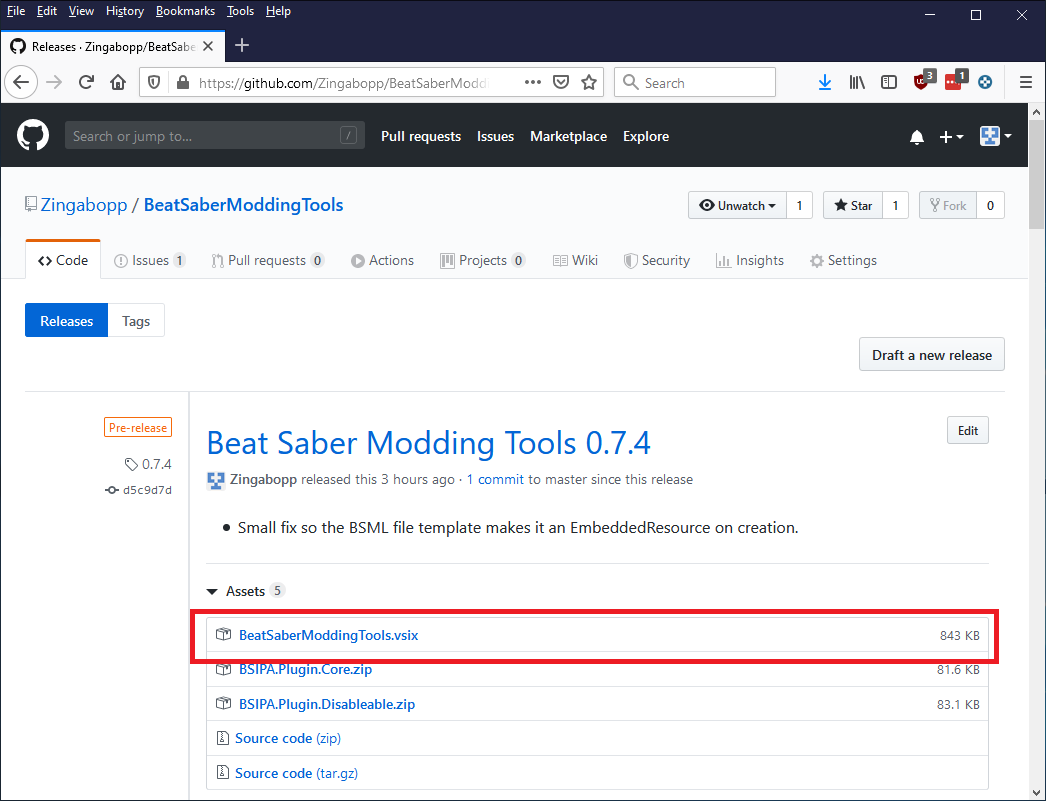
Task: Open the Insights tab
Action: (750, 260)
